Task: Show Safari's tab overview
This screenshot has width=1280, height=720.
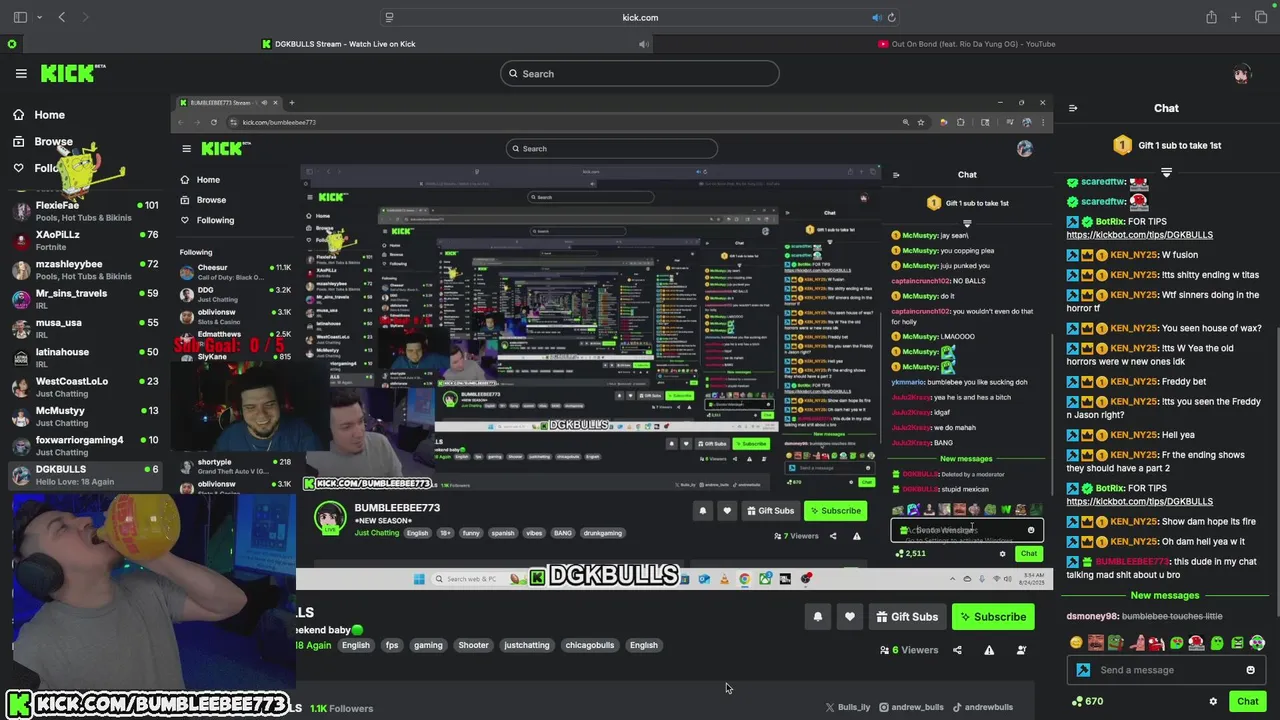Action: pyautogui.click(x=1261, y=17)
